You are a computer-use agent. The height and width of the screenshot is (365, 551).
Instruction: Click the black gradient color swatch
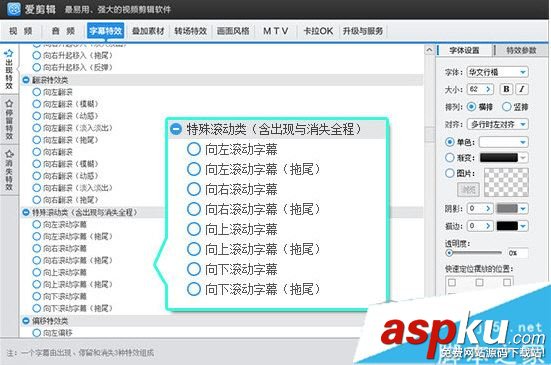click(499, 157)
